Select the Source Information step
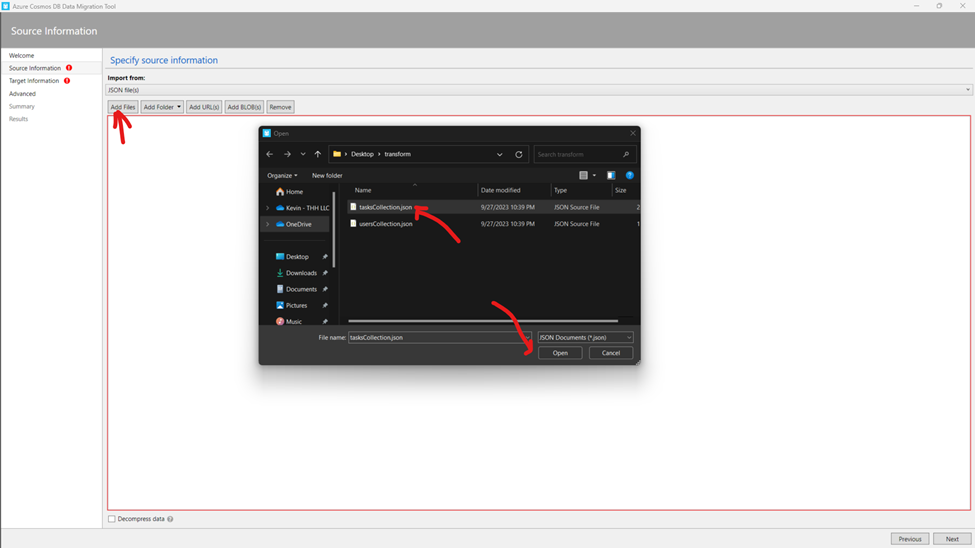The width and height of the screenshot is (975, 548). 35,68
